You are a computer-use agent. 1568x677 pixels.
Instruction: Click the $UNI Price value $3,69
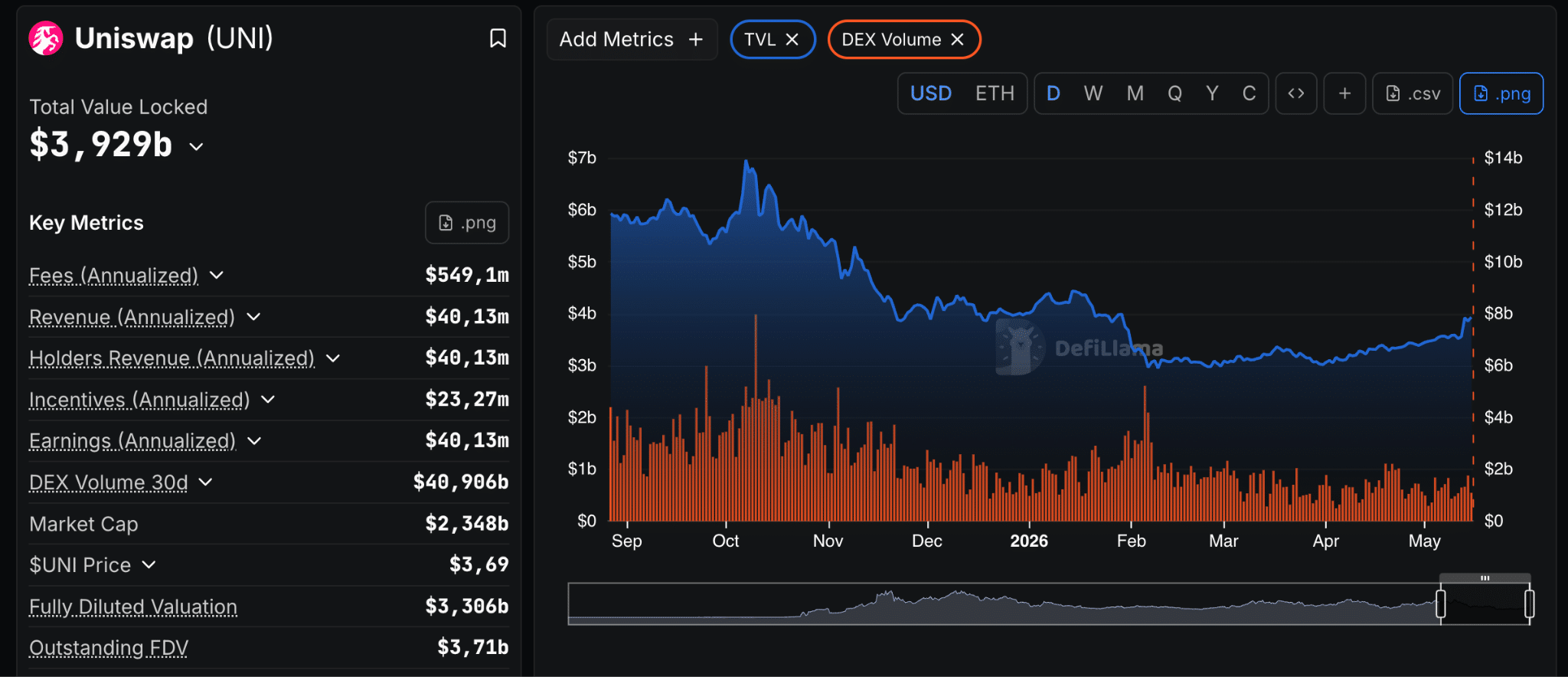(x=479, y=564)
